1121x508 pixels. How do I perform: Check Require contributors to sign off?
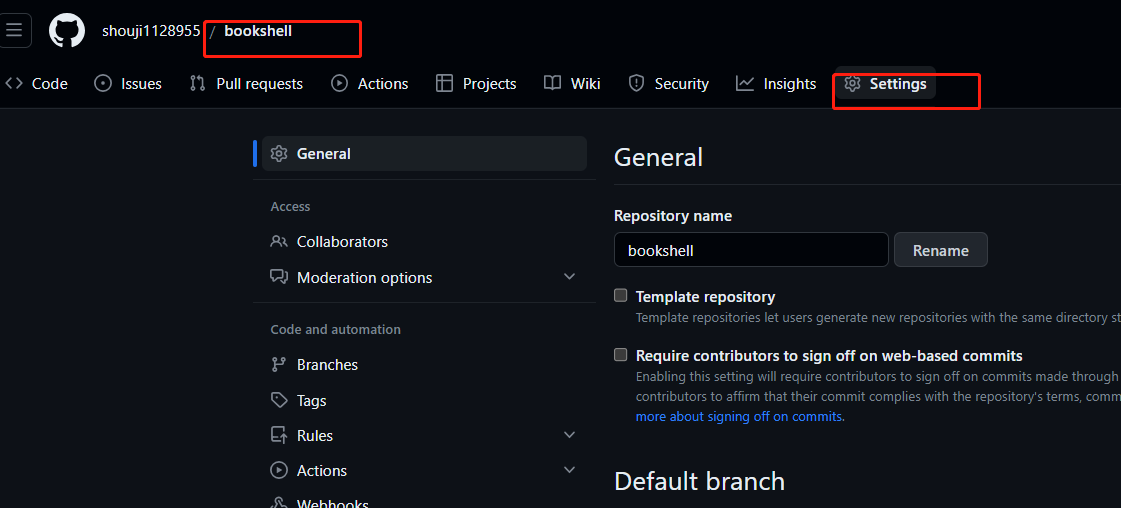(621, 355)
